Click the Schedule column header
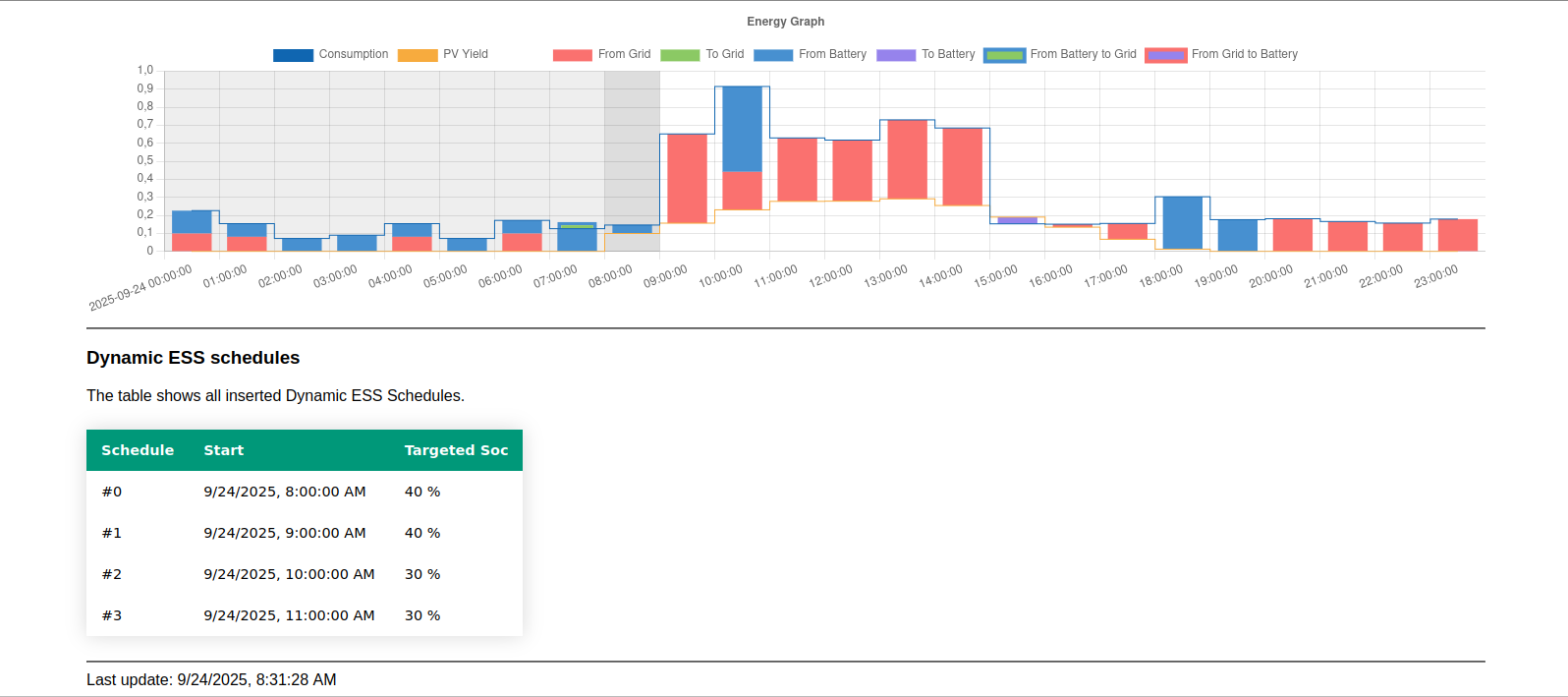Image resolution: width=1568 pixels, height=697 pixels. pyautogui.click(x=138, y=450)
